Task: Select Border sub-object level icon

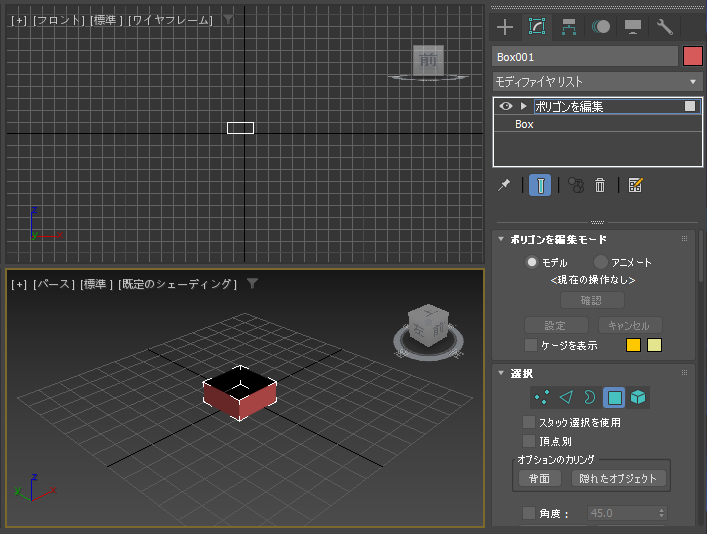Action: click(590, 397)
